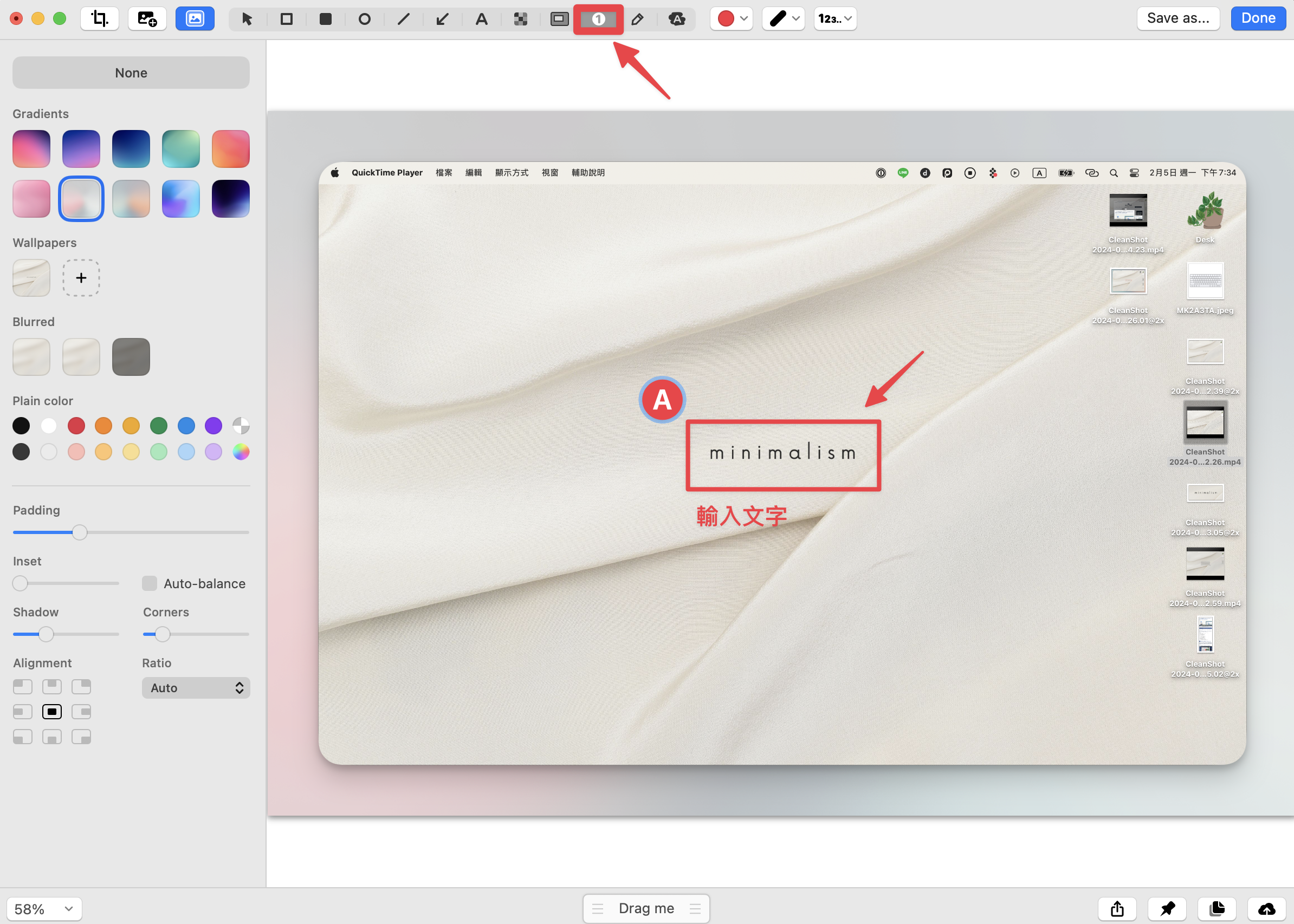Pin screenshot to the screen

coord(1167,909)
